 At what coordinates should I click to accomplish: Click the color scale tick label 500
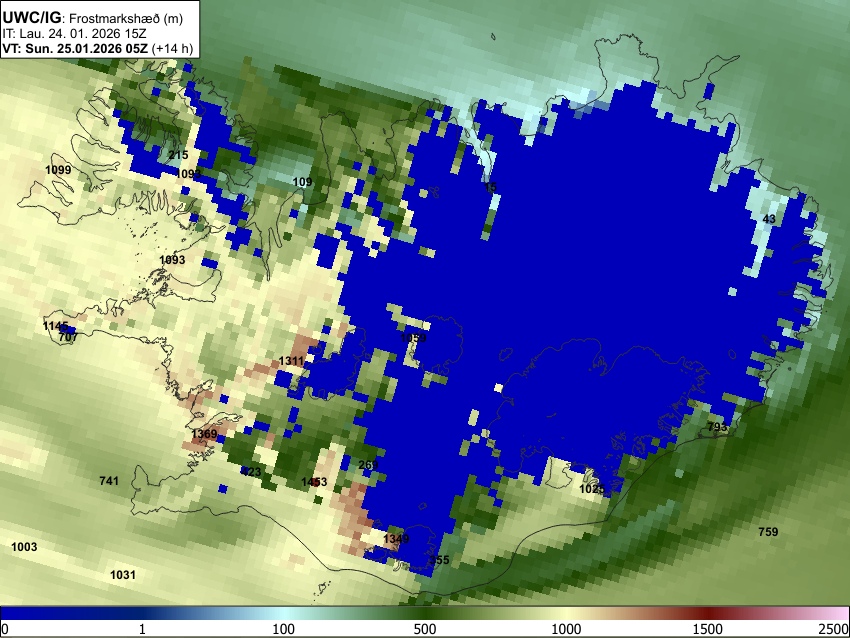click(x=424, y=629)
